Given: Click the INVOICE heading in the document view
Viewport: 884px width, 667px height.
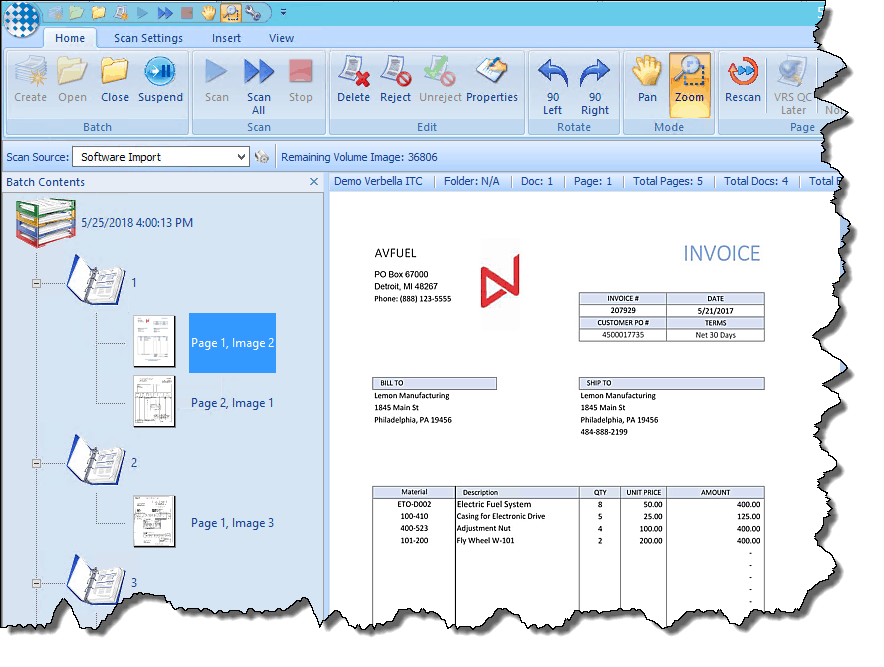Looking at the screenshot, I should pos(722,254).
